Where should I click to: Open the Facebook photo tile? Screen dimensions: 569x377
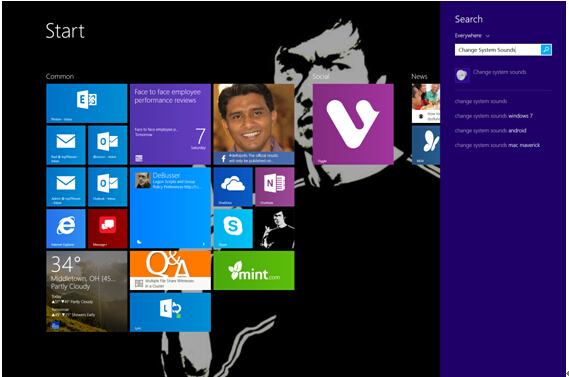click(254, 124)
